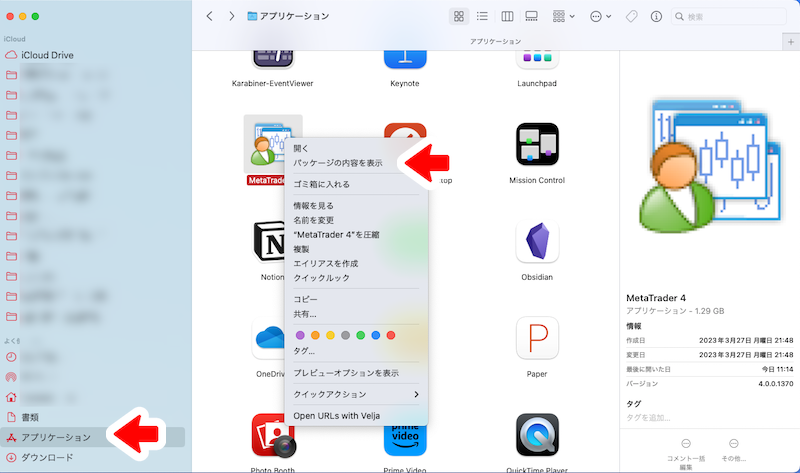Go forward with the right chevron button

232,16
